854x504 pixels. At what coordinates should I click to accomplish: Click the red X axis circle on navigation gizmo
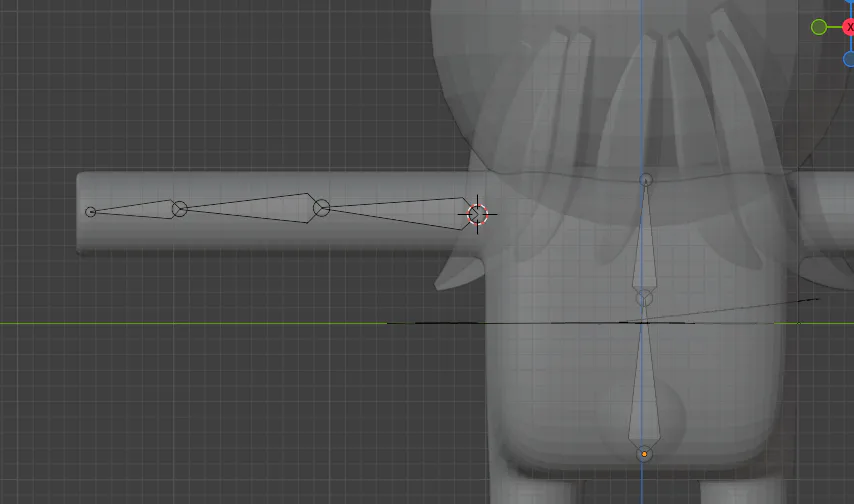tap(849, 27)
